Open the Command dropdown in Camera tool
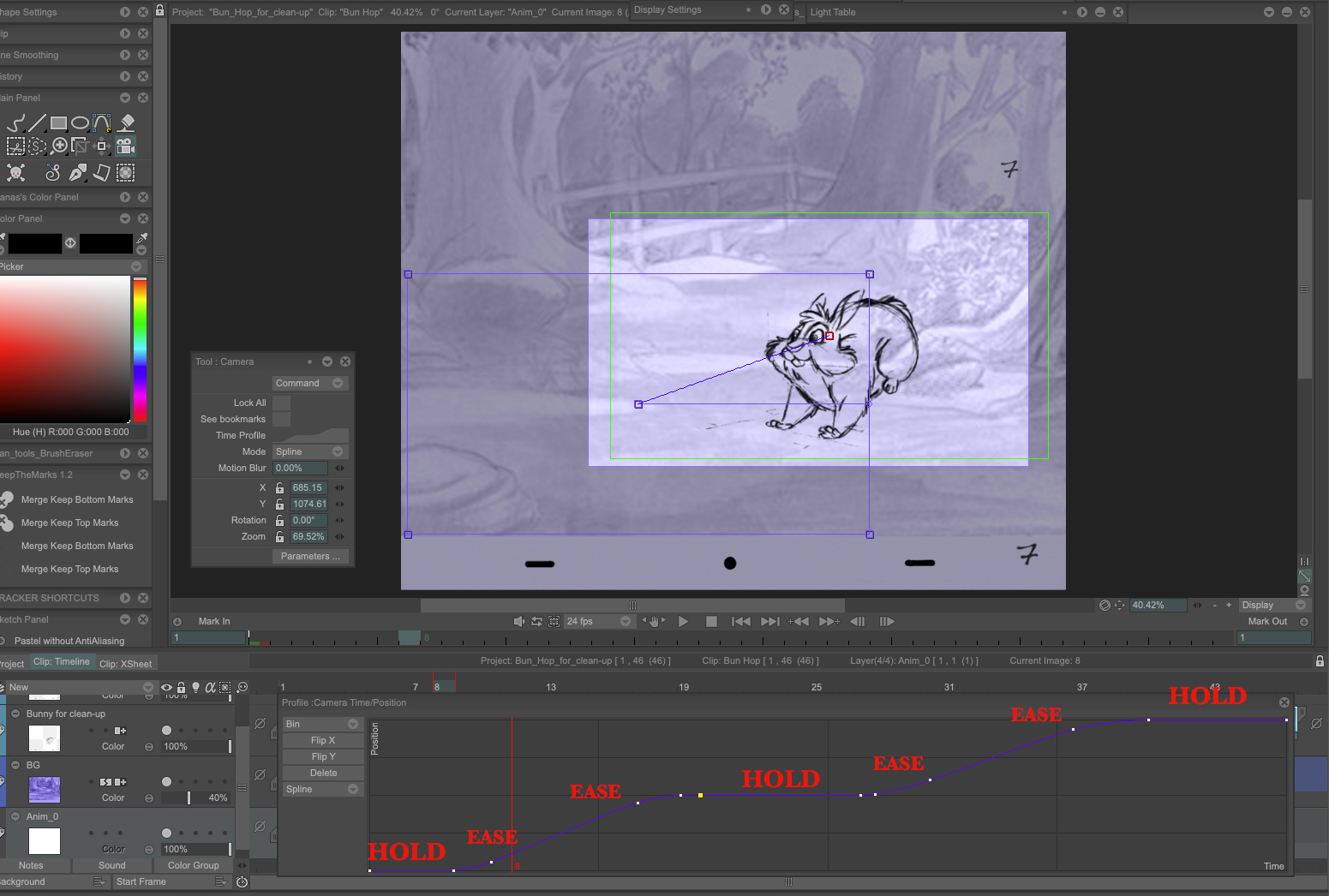 click(x=309, y=383)
